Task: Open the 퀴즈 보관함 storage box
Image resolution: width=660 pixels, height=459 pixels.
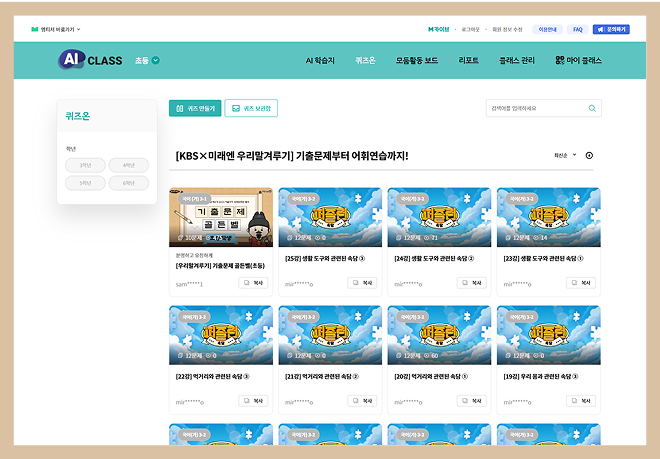Action: click(x=250, y=108)
